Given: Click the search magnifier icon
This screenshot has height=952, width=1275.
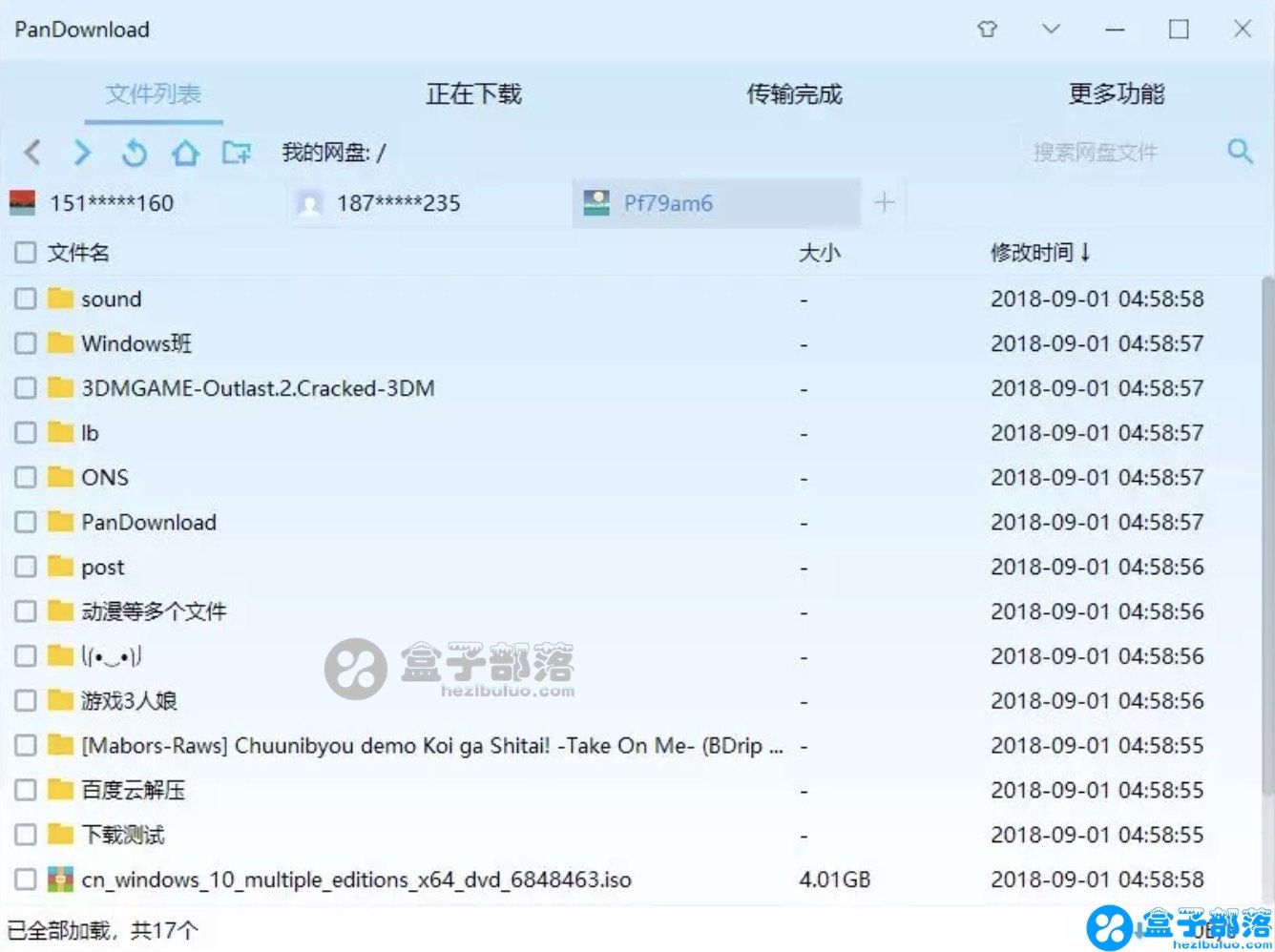Looking at the screenshot, I should click(1240, 151).
